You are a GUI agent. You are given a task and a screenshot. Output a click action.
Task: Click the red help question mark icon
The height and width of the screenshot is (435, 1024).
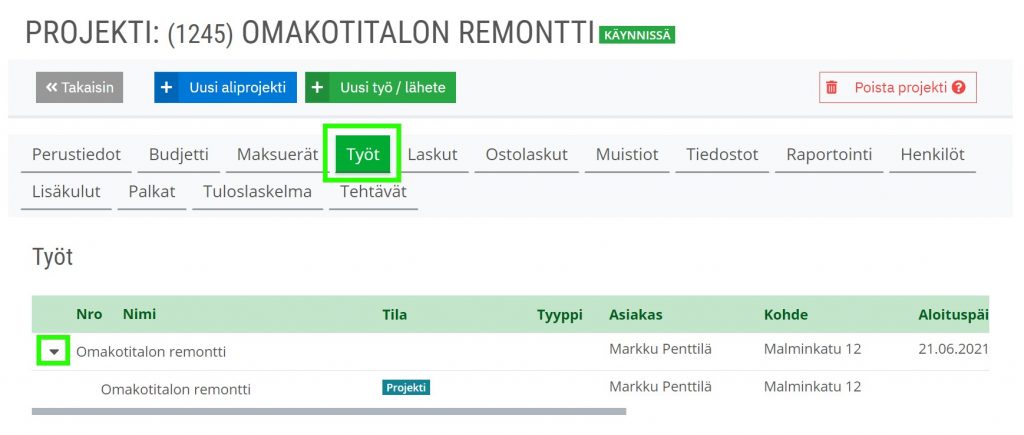pyautogui.click(x=959, y=88)
